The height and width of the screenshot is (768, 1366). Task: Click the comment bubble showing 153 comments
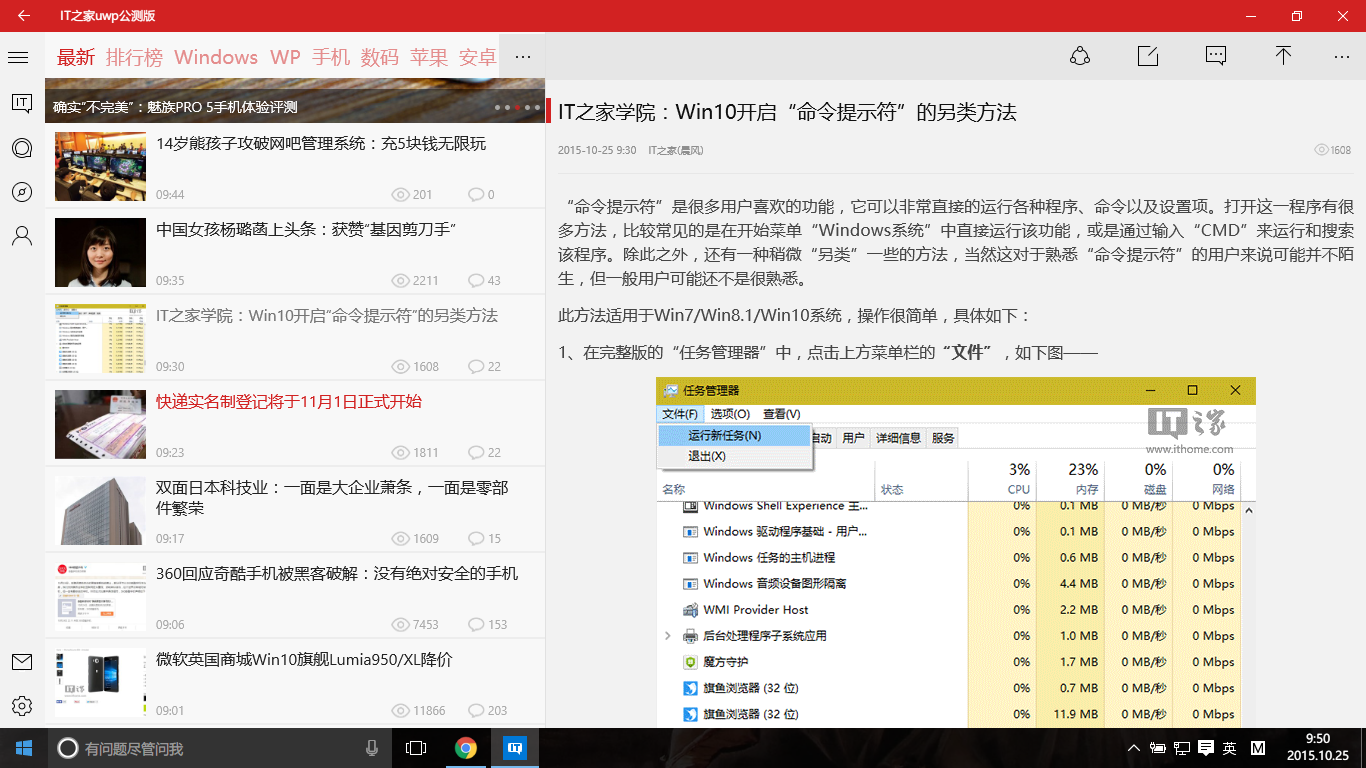click(x=476, y=625)
